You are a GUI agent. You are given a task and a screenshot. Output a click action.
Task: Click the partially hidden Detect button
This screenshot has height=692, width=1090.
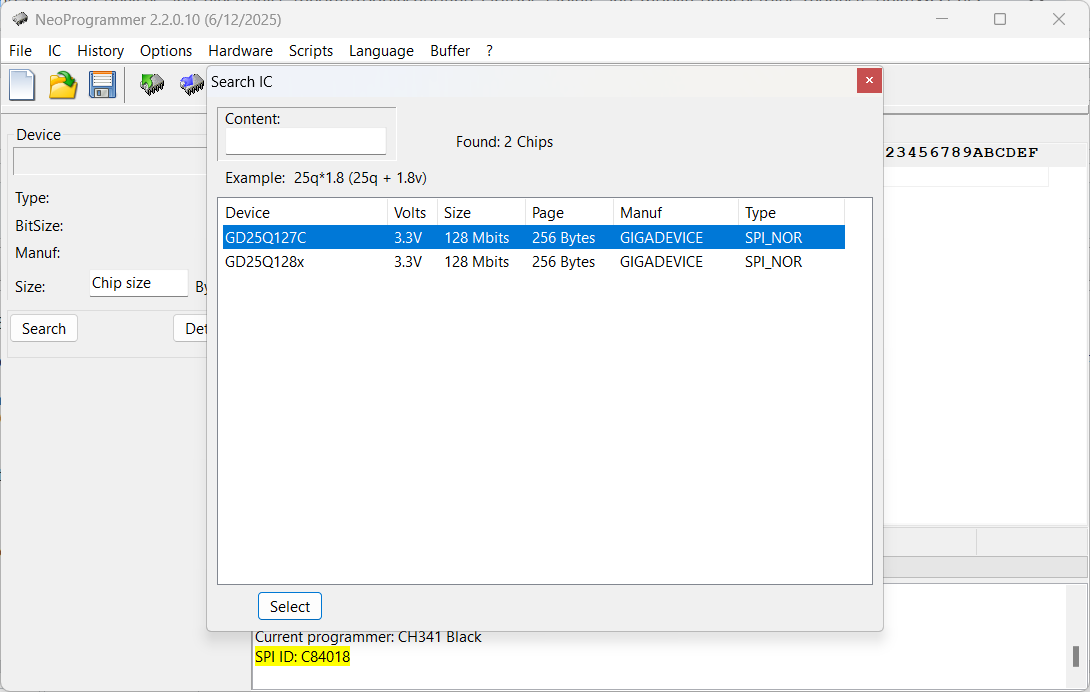click(191, 328)
